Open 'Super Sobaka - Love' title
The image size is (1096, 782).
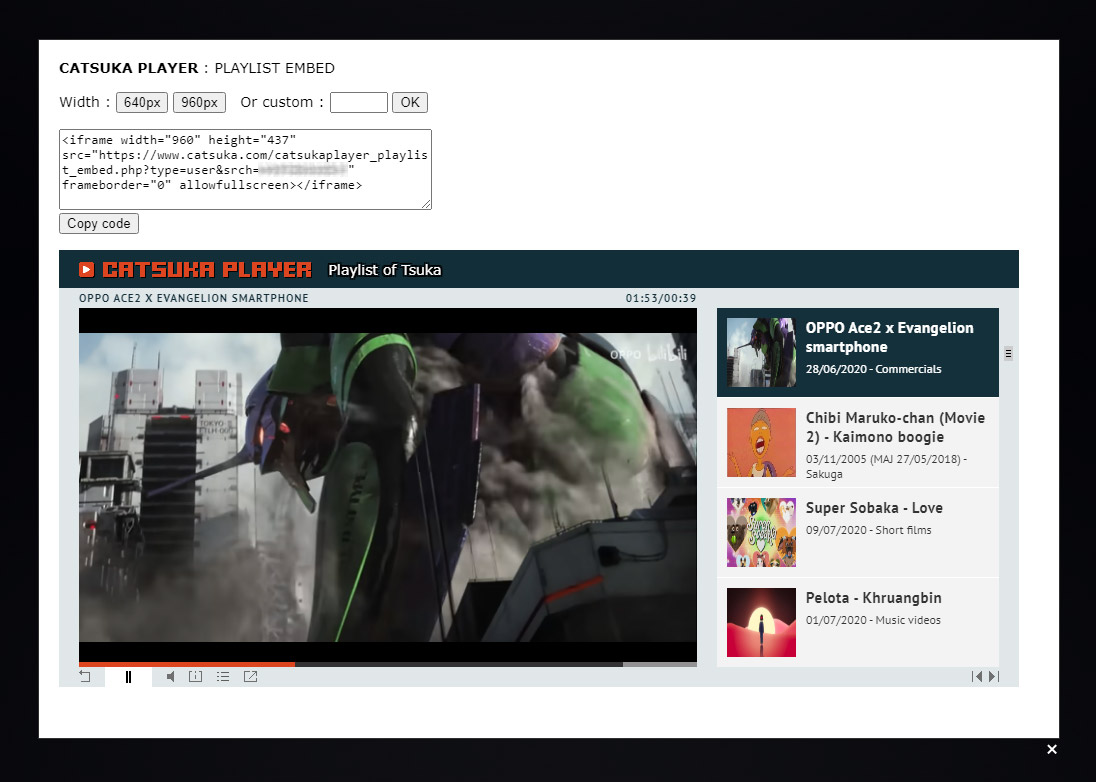coord(874,508)
